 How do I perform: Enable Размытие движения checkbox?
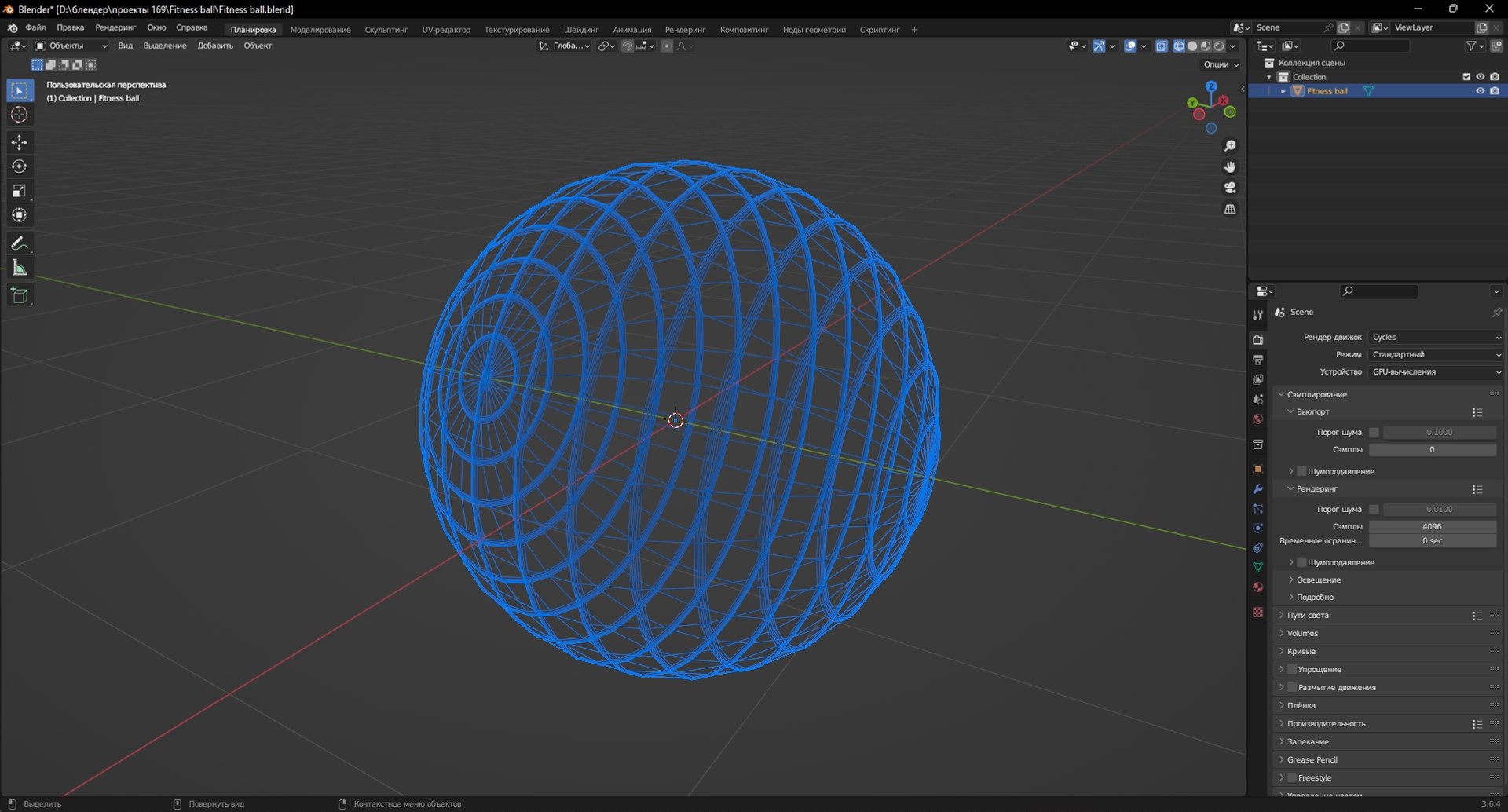pyautogui.click(x=1292, y=687)
